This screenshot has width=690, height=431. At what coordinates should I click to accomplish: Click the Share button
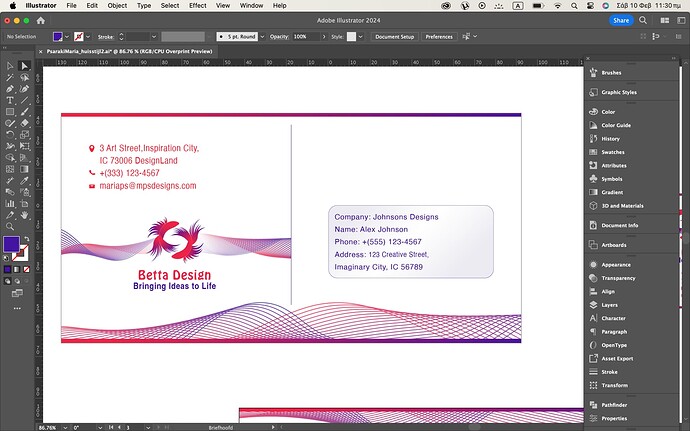tap(621, 20)
